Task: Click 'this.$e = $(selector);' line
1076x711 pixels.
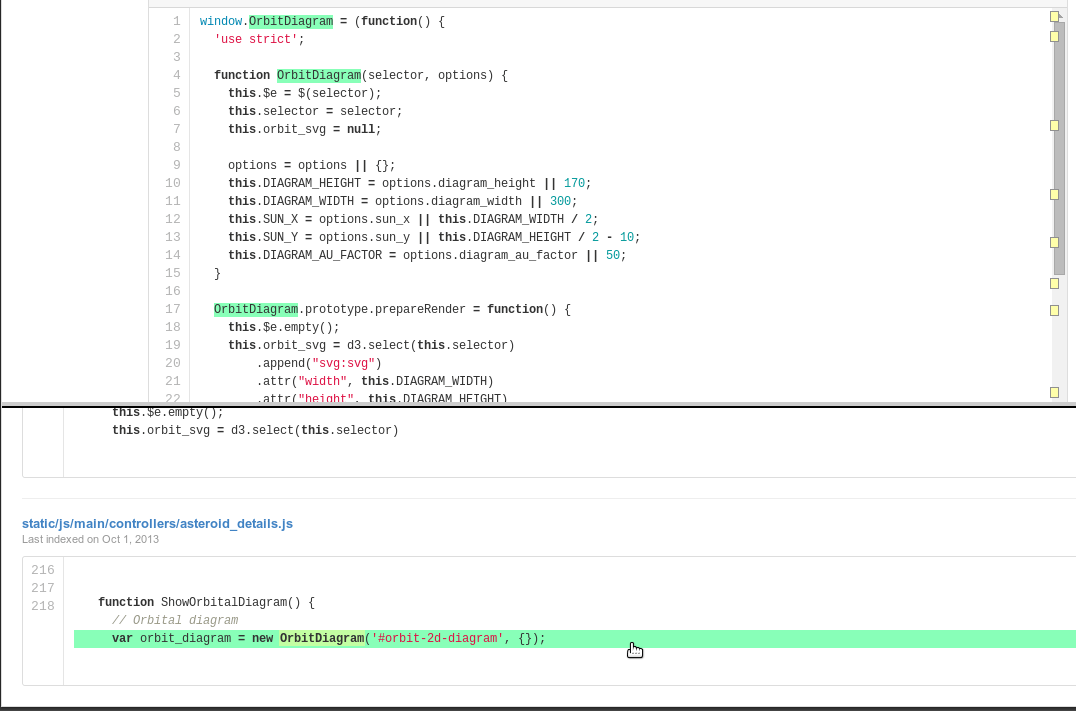Action: click(x=305, y=93)
